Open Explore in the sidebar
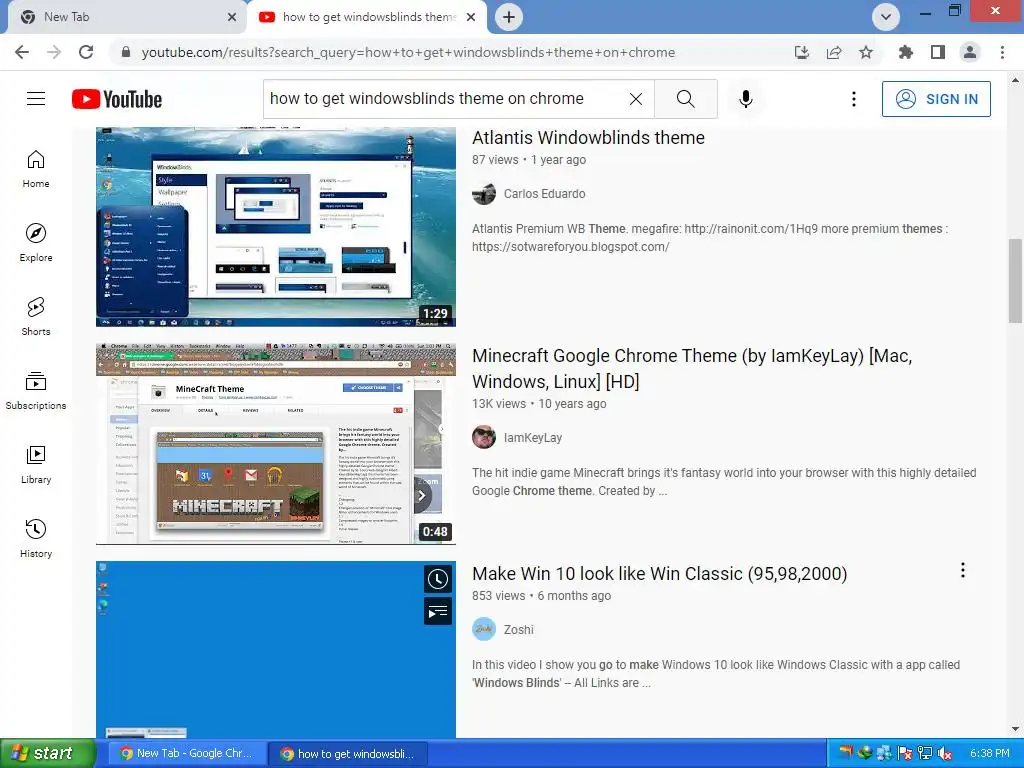 [36, 243]
